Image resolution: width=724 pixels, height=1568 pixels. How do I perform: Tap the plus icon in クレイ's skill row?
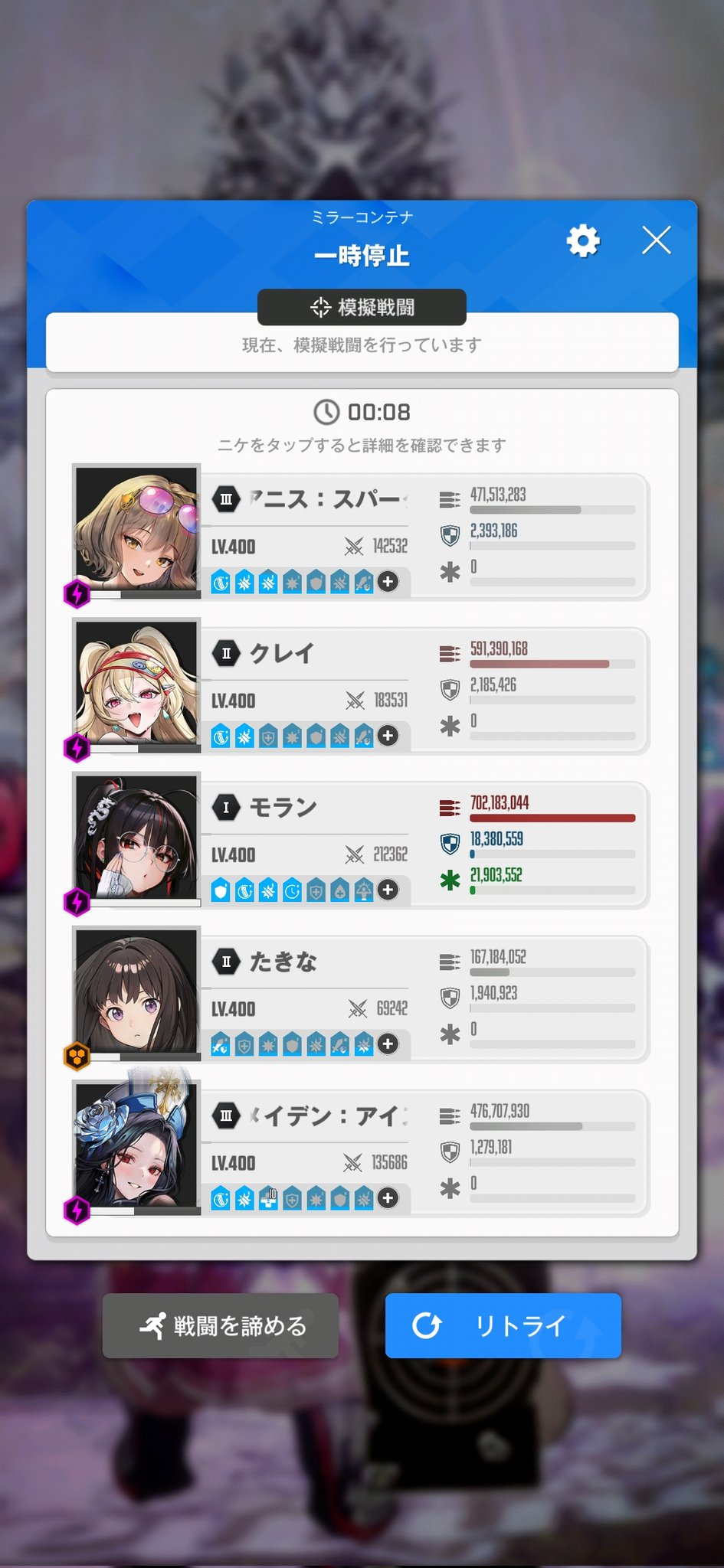[388, 736]
